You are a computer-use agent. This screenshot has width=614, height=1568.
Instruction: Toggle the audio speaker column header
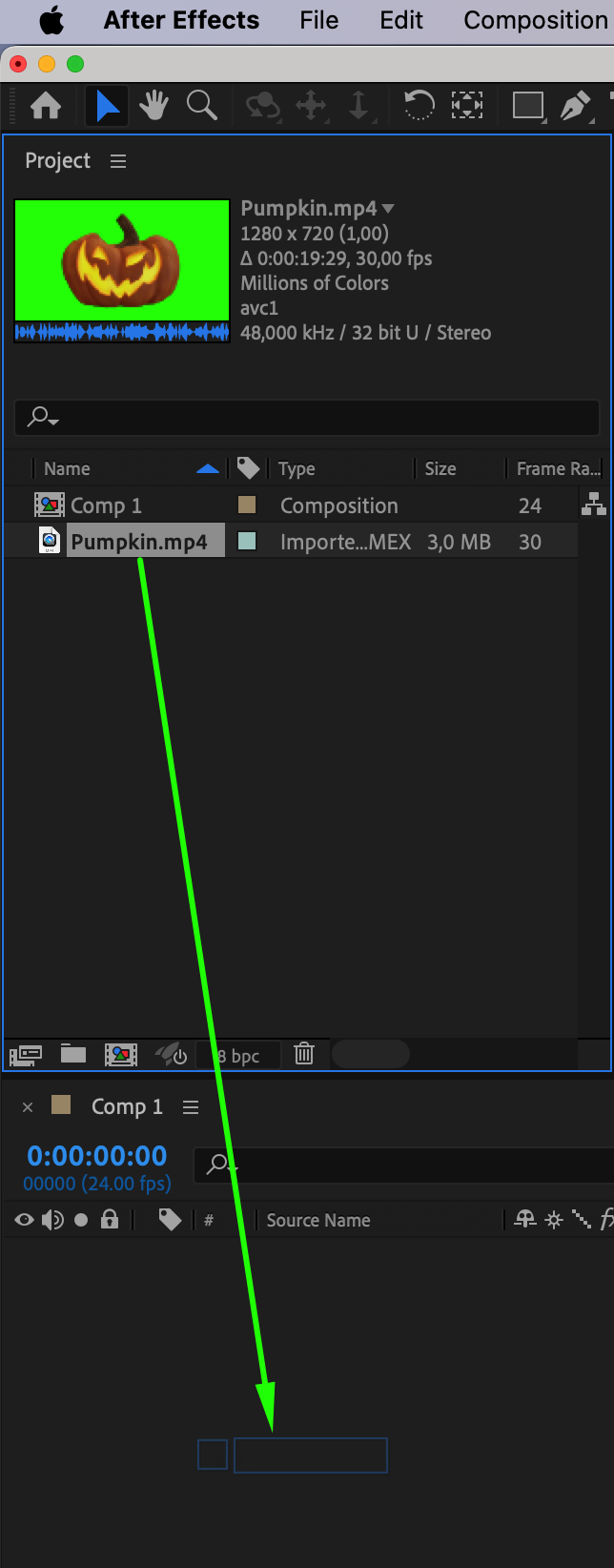tap(53, 1220)
